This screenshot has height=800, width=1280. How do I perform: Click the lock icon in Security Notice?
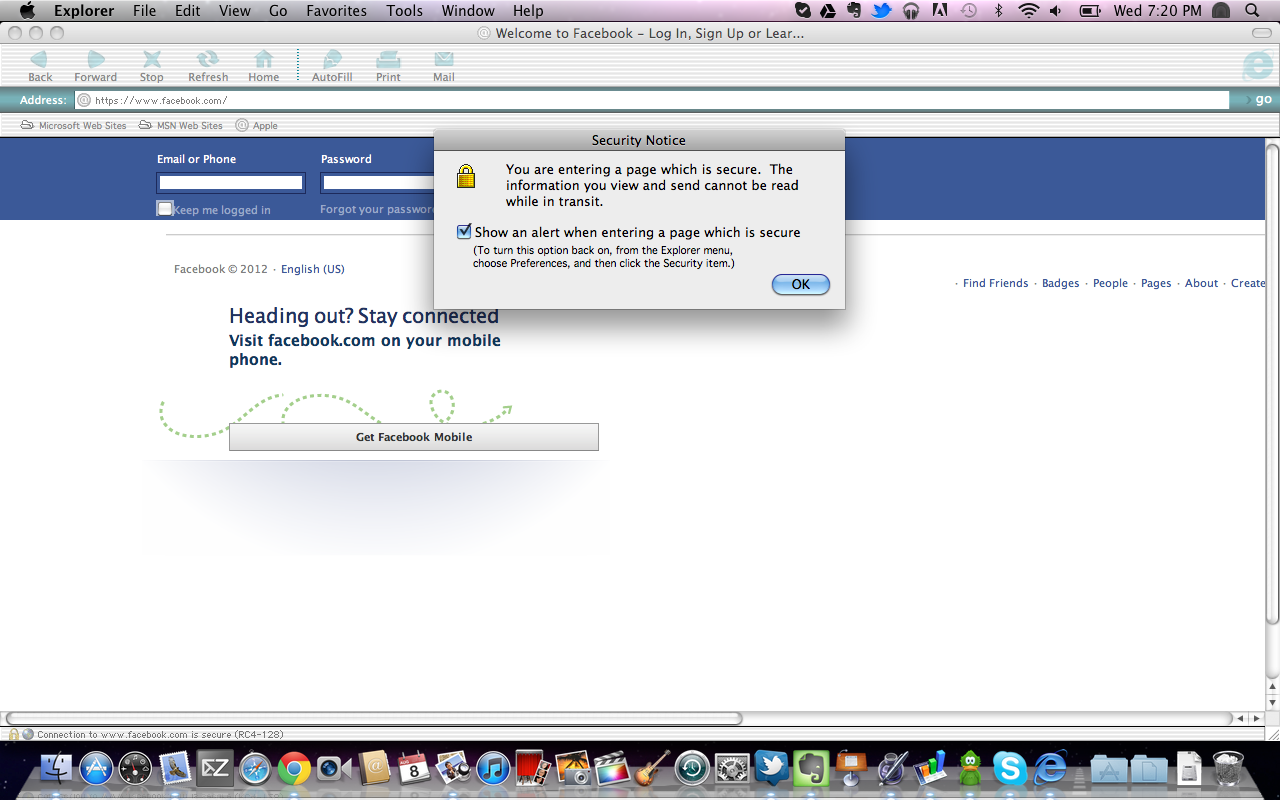pos(466,177)
